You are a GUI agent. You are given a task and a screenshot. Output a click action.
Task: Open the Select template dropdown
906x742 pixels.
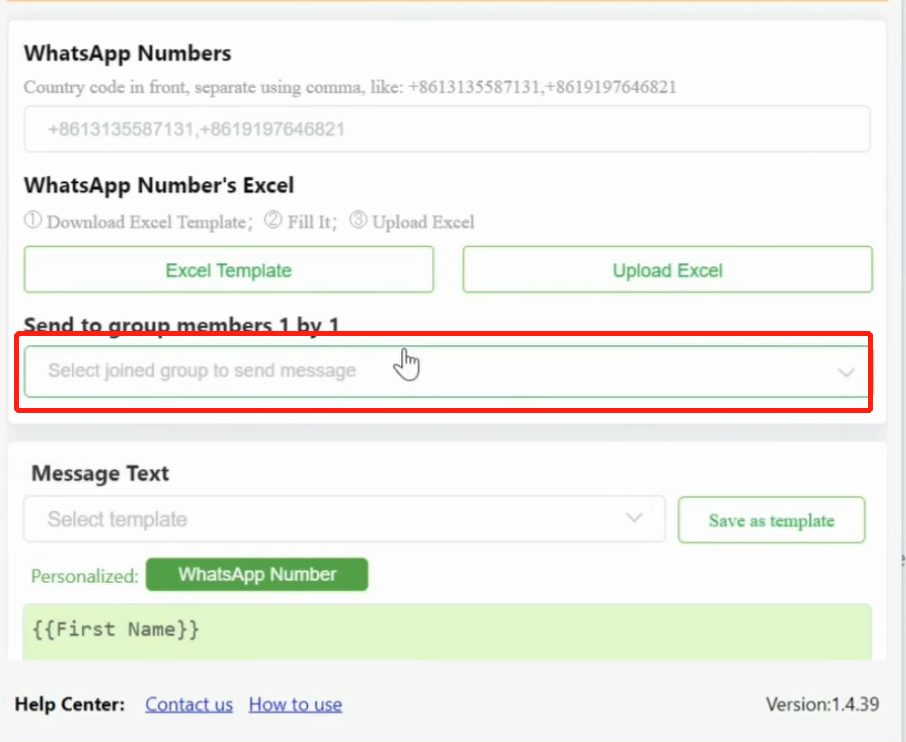coord(344,519)
